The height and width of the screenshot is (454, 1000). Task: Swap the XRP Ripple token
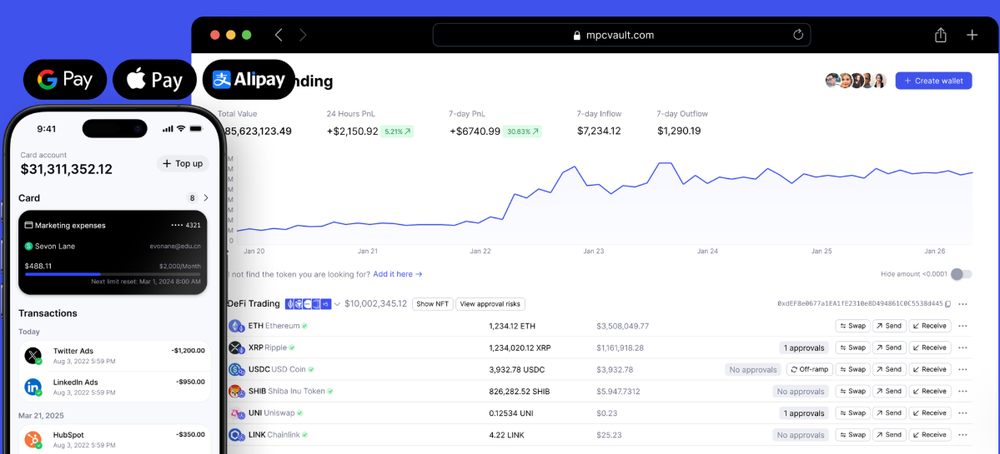pos(853,348)
